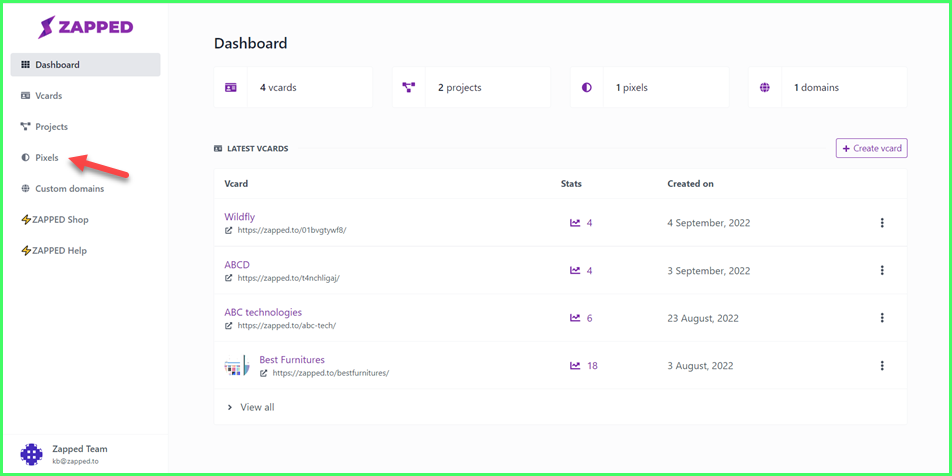This screenshot has height=476, width=952.
Task: Click the Created on column header
Action: (690, 183)
